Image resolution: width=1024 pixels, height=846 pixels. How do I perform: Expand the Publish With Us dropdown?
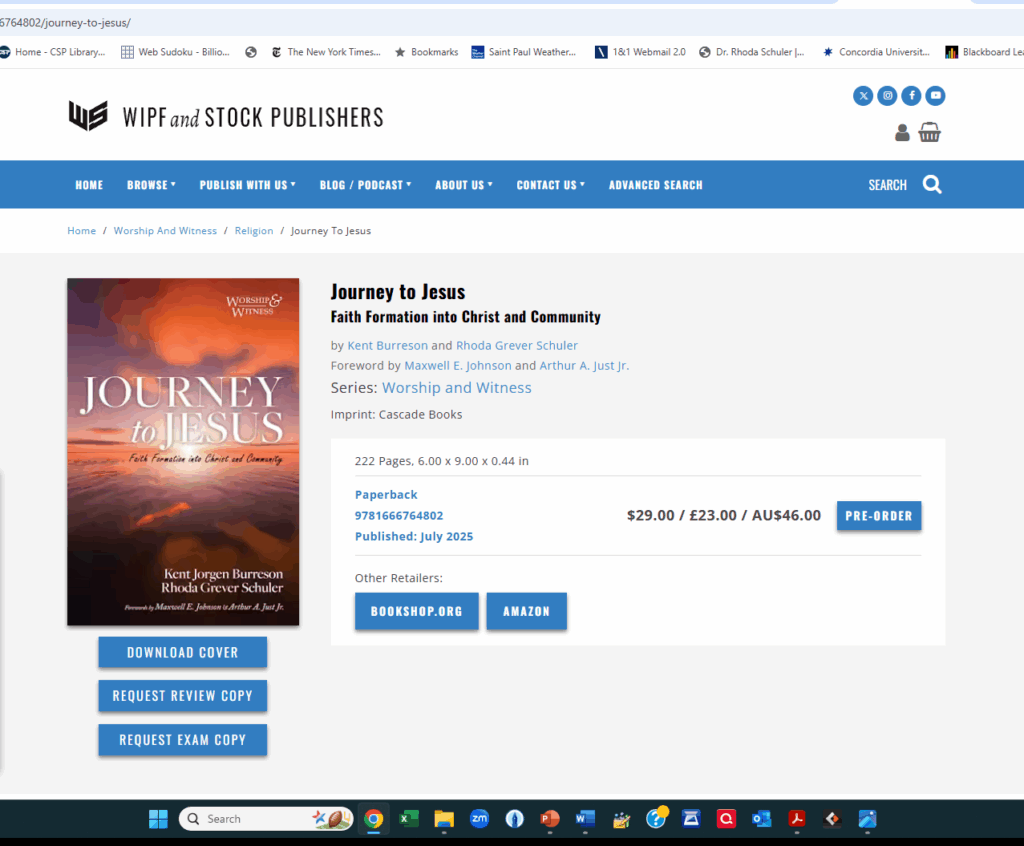coord(248,185)
